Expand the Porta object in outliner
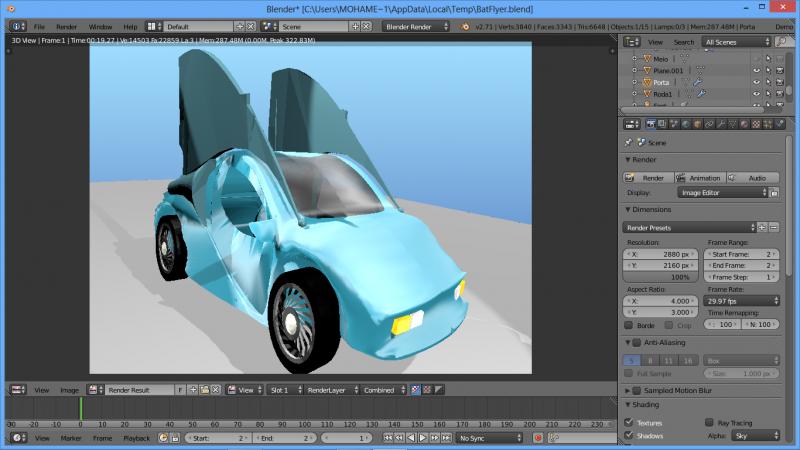 (x=634, y=82)
